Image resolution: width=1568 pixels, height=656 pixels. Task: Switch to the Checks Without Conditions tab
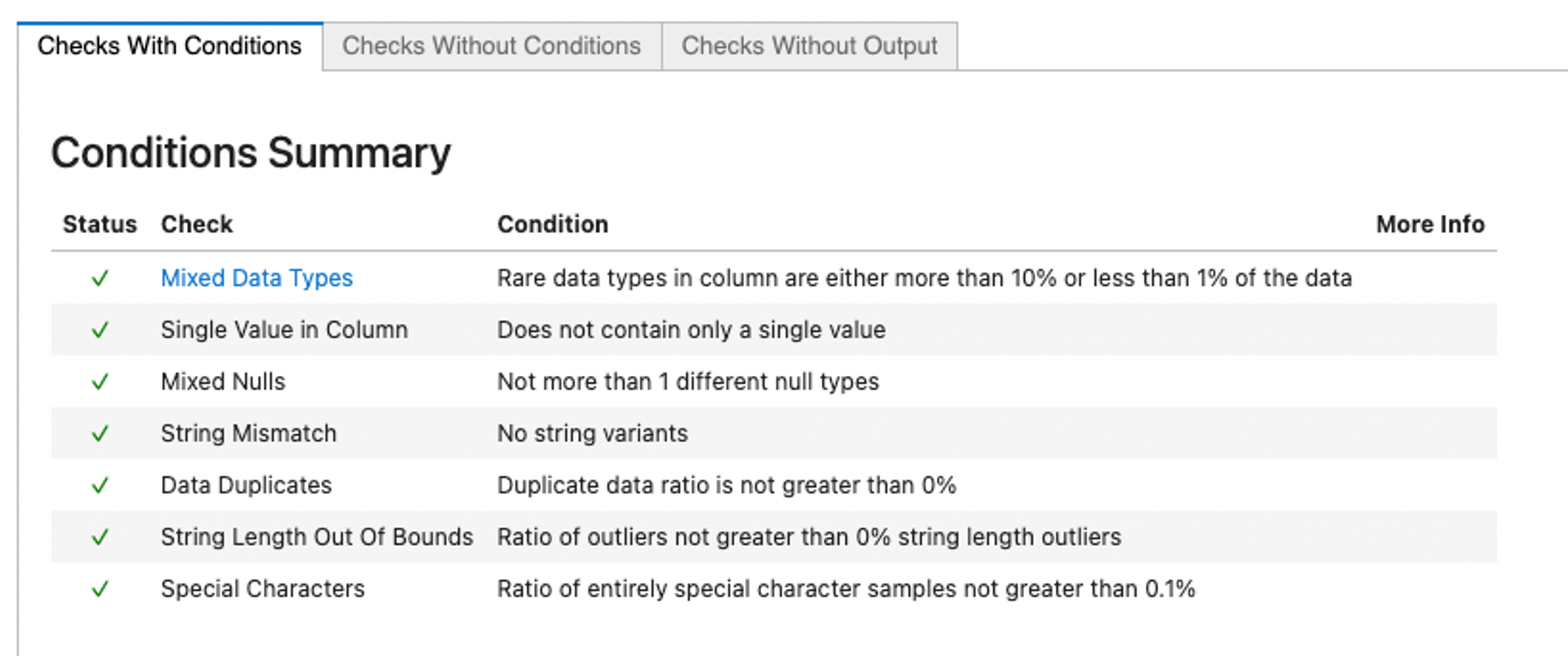coord(491,46)
